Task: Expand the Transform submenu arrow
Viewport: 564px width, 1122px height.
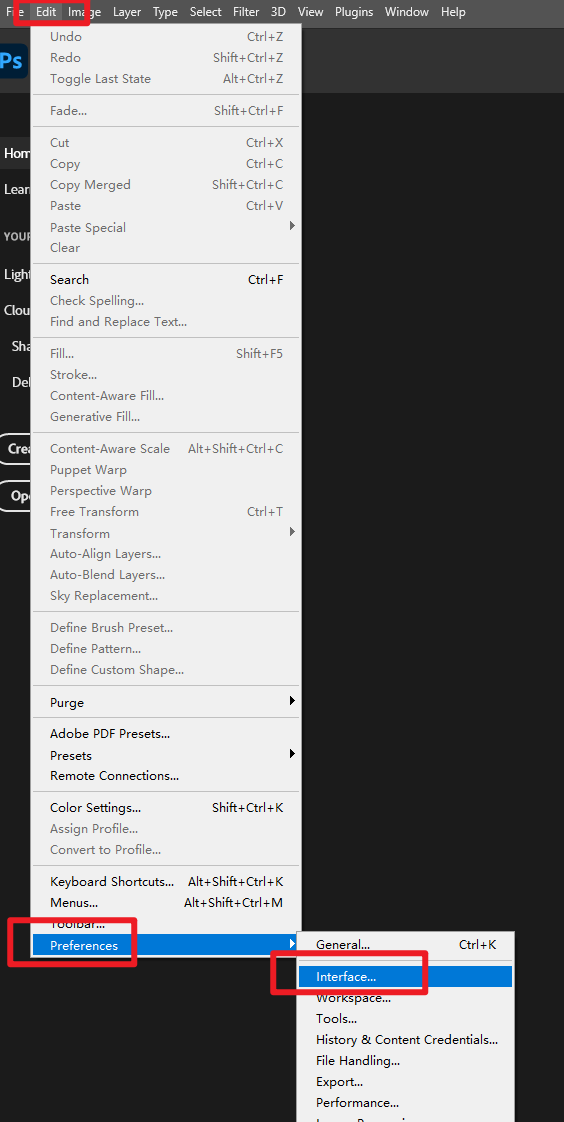Action: pos(292,532)
